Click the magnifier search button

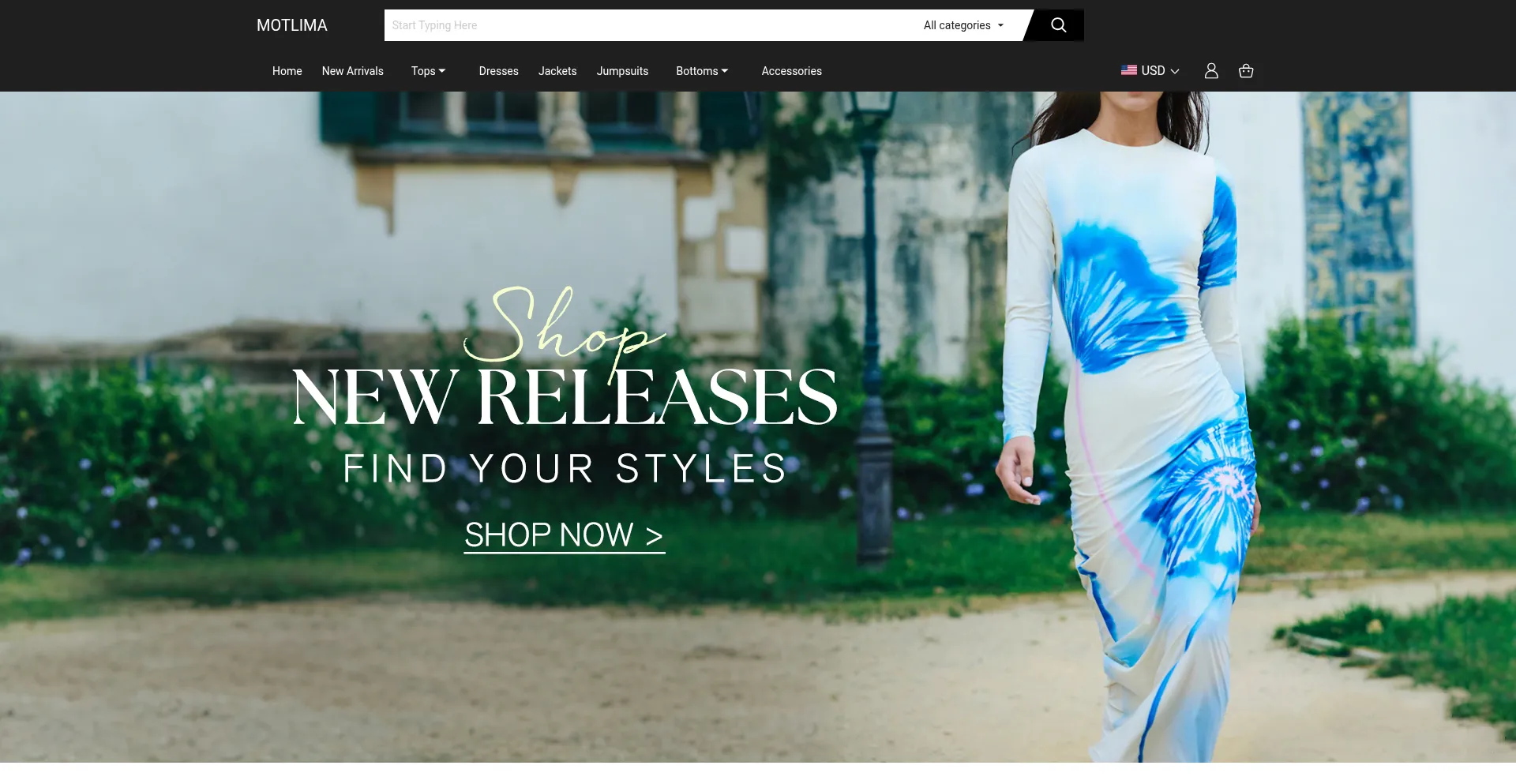(x=1058, y=25)
